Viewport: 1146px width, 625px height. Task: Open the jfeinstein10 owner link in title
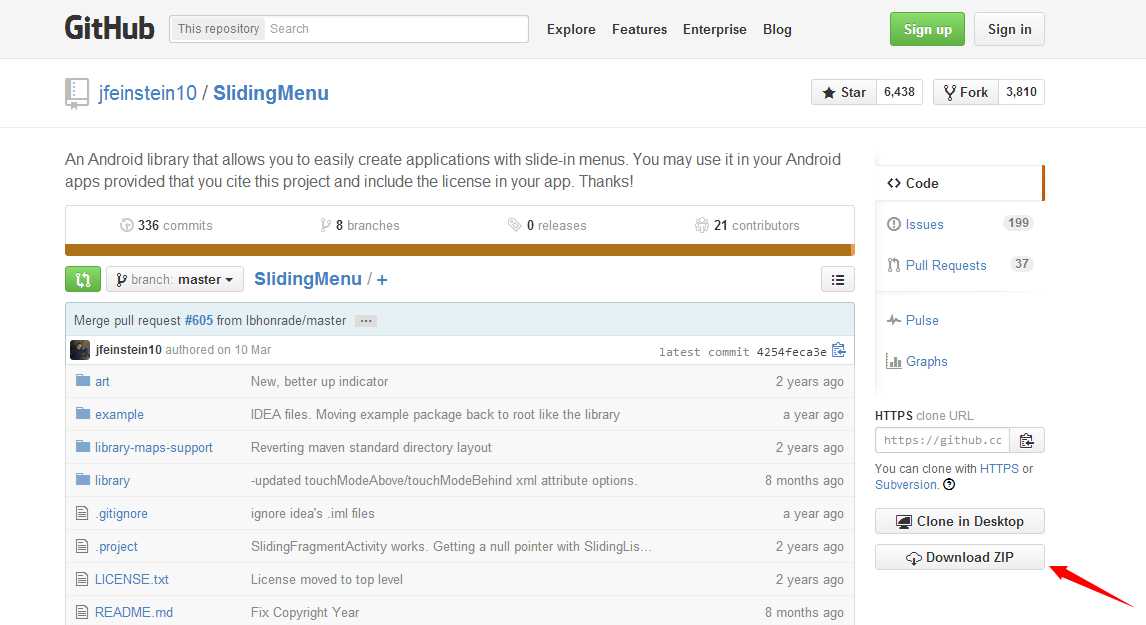[x=147, y=94]
